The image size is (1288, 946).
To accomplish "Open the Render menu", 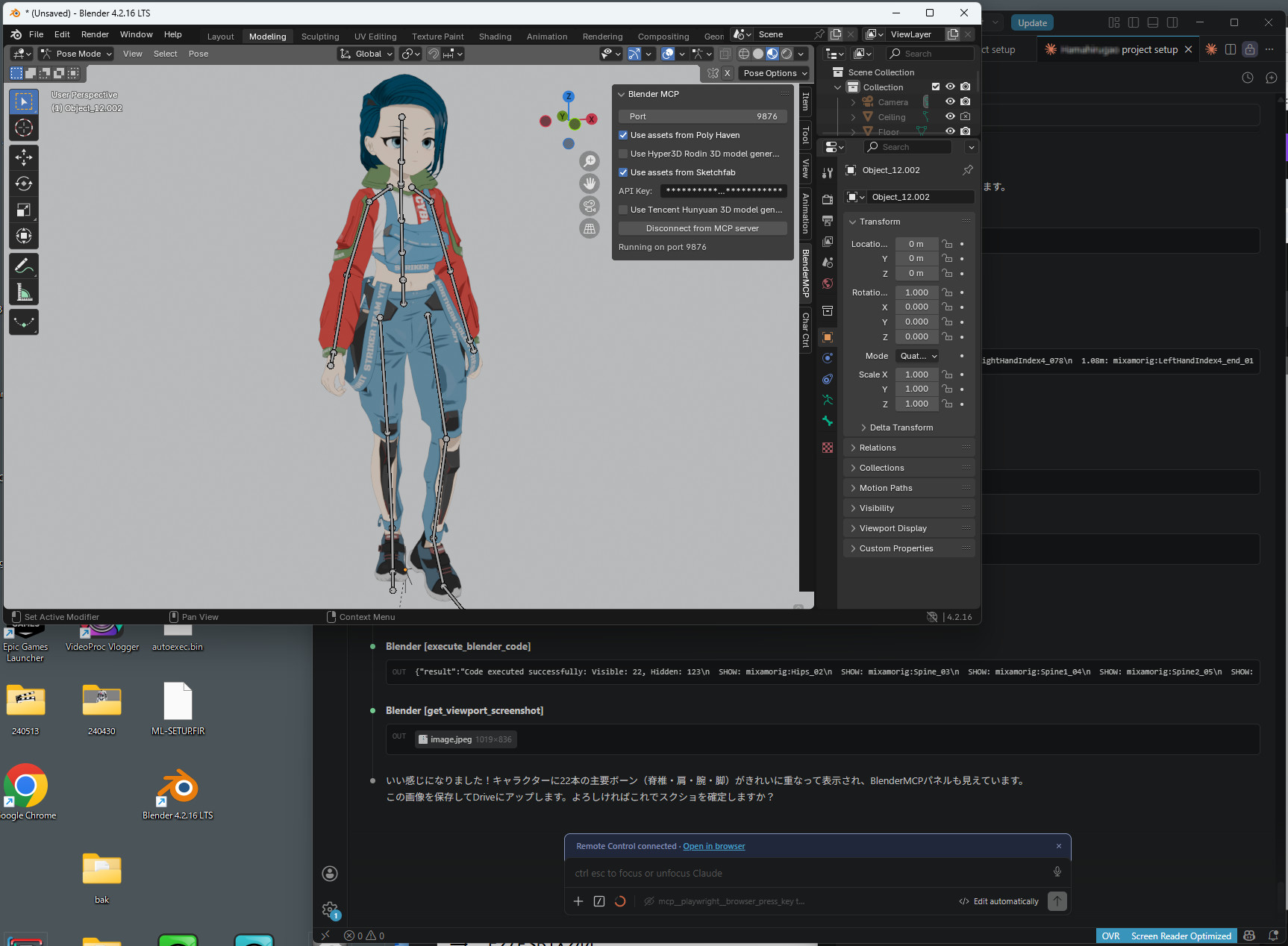I will (x=95, y=34).
